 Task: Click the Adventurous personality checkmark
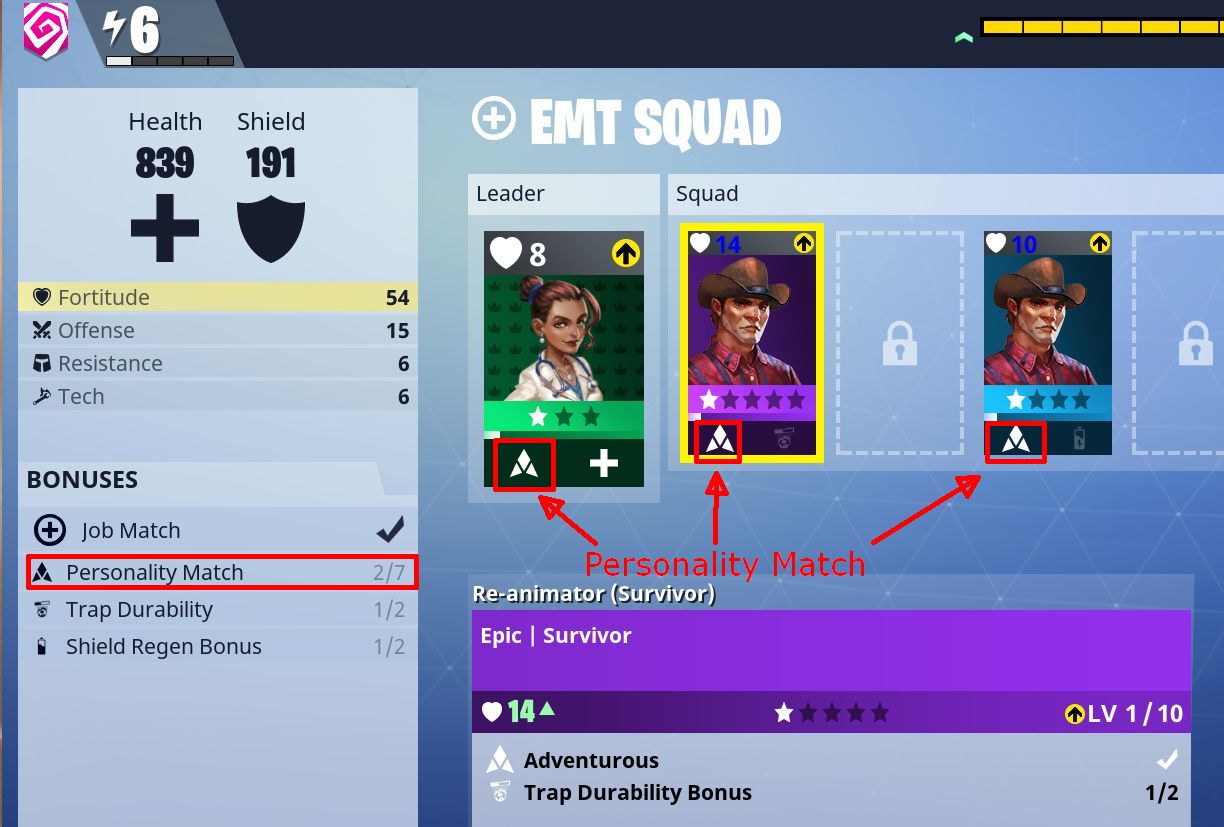(1167, 759)
